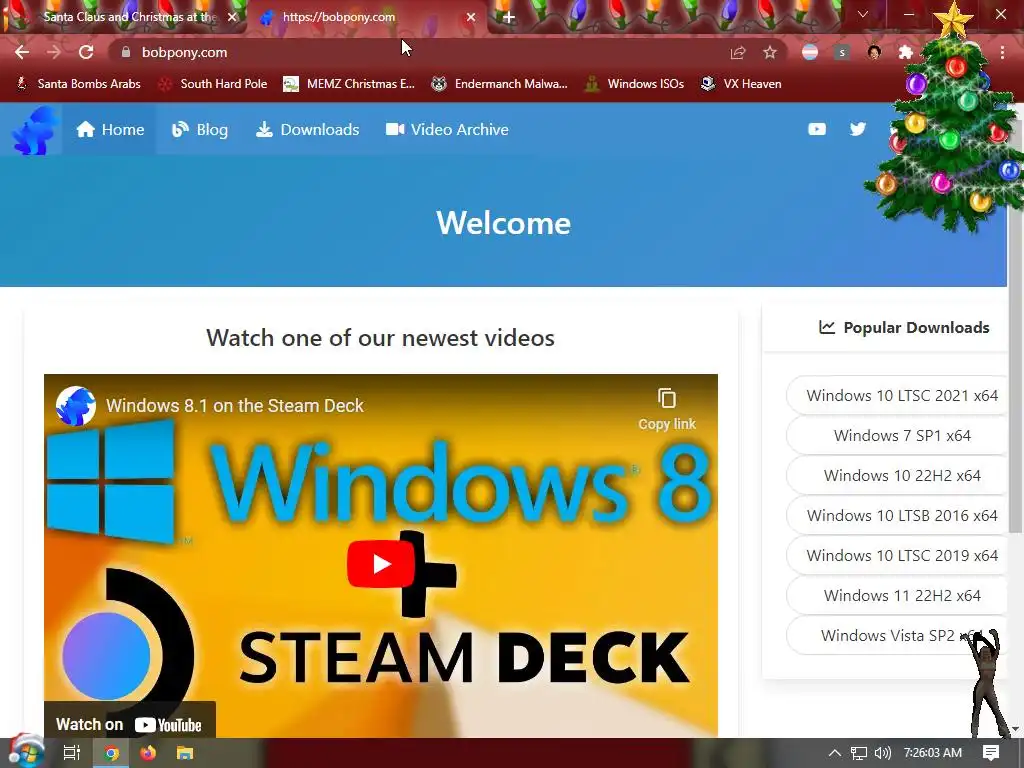Open South Hard Pole bookmark
Screen dimensions: 1024x768
point(213,84)
